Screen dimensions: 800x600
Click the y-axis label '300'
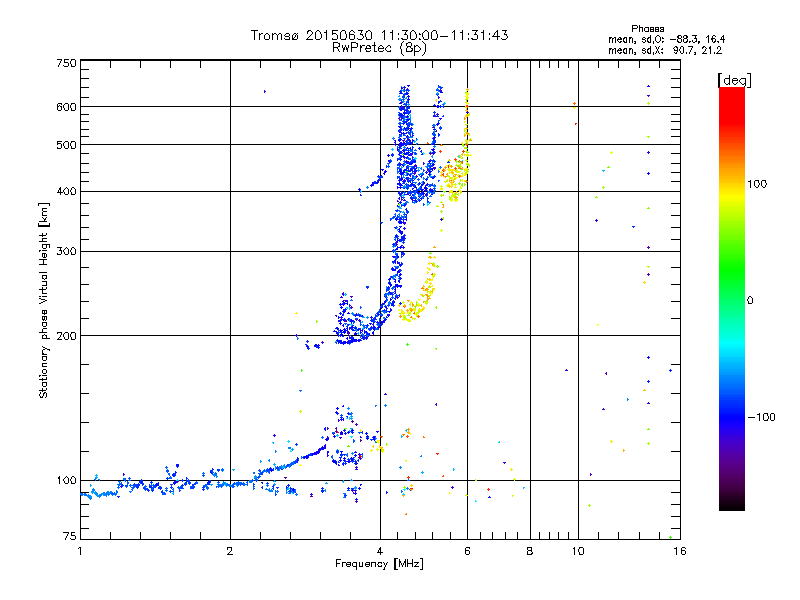[x=66, y=251]
